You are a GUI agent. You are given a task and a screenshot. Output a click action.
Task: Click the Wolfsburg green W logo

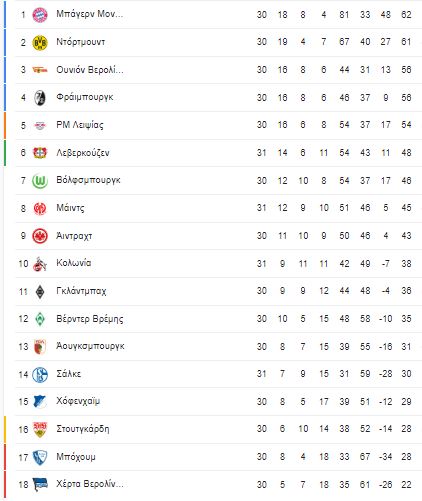[x=40, y=181]
